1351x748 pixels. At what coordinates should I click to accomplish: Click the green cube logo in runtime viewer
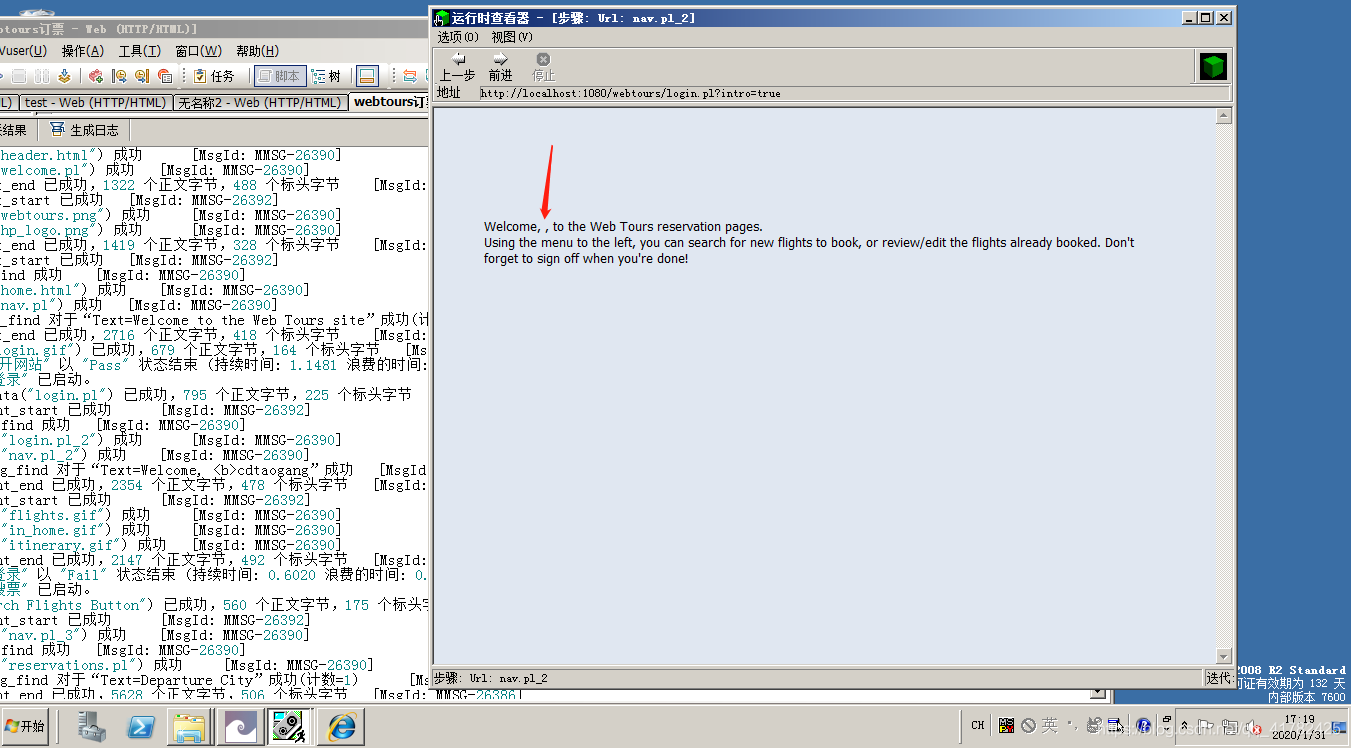coord(1213,67)
